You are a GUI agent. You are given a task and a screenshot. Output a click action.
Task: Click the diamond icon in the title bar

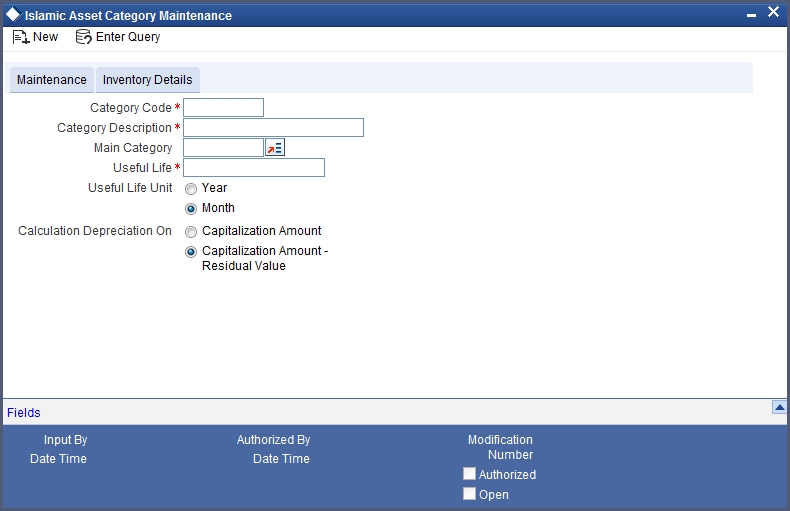click(13, 15)
